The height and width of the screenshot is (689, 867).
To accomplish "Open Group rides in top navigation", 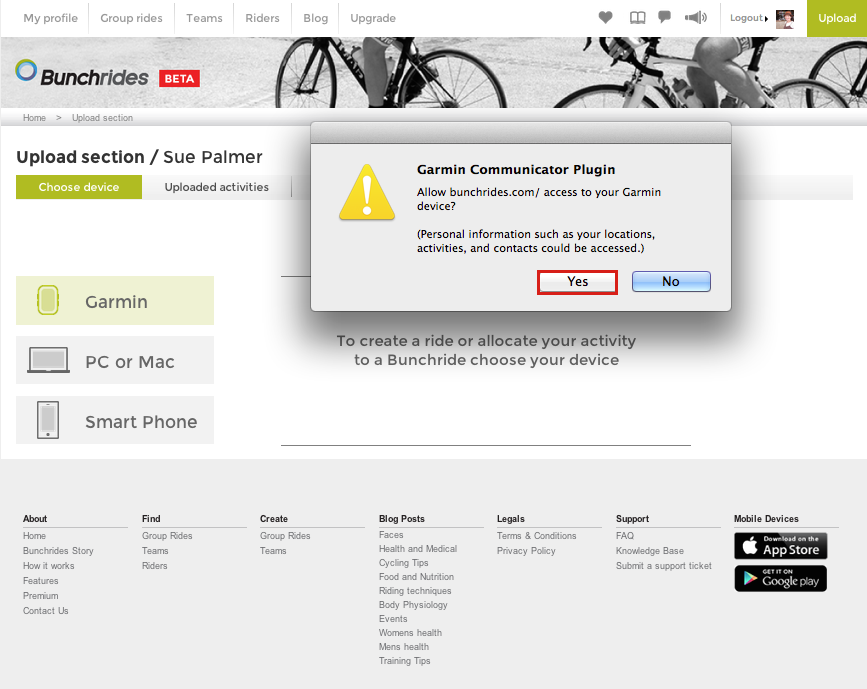I will 132,18.
